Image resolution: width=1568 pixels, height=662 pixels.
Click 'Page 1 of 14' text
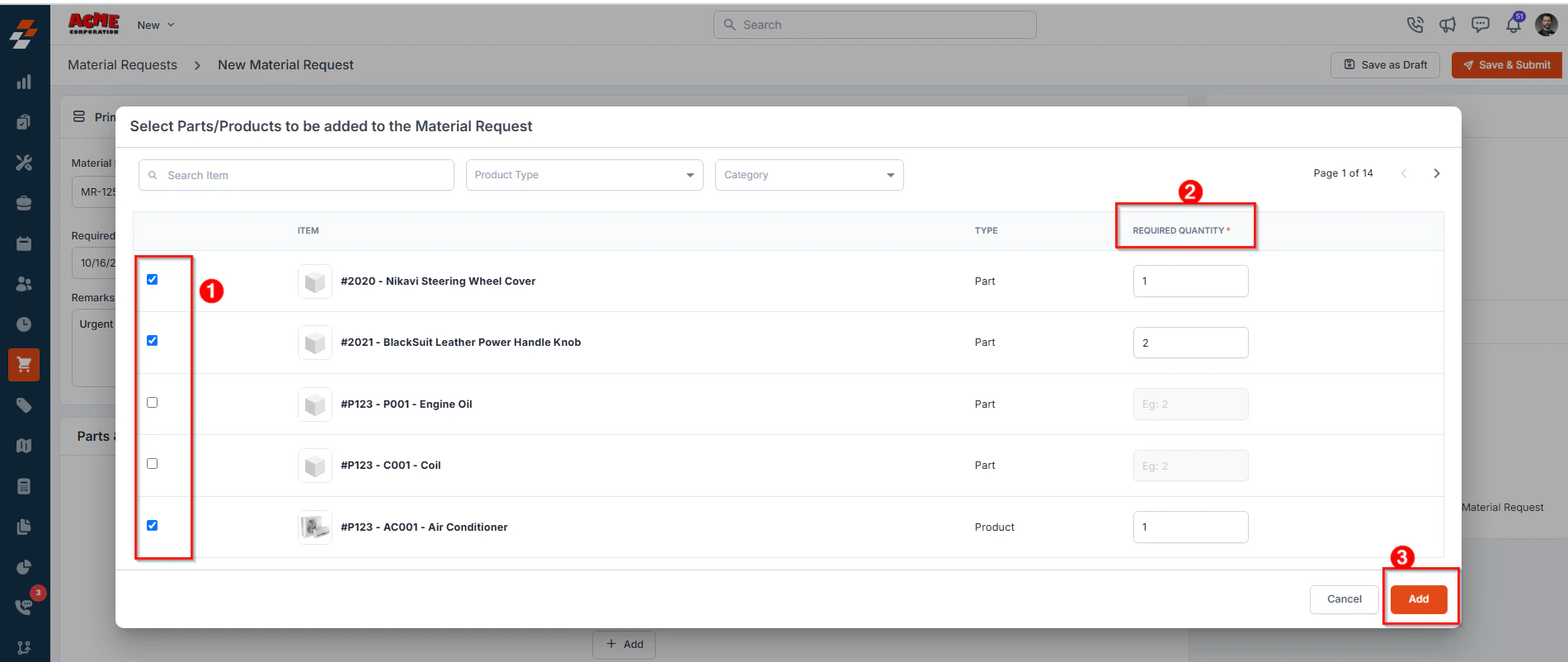pos(1343,173)
